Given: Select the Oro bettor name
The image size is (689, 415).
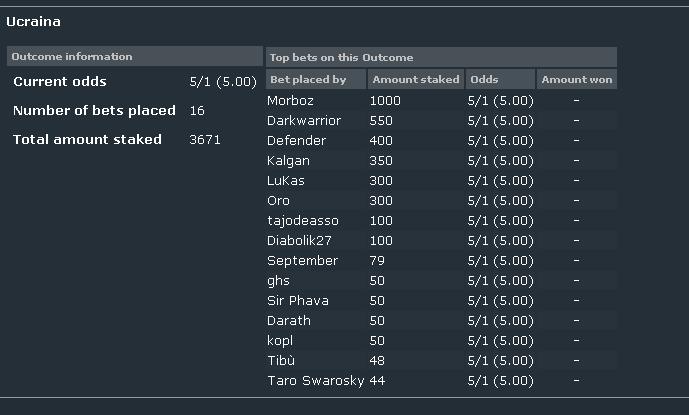Looking at the screenshot, I should pyautogui.click(x=278, y=201).
